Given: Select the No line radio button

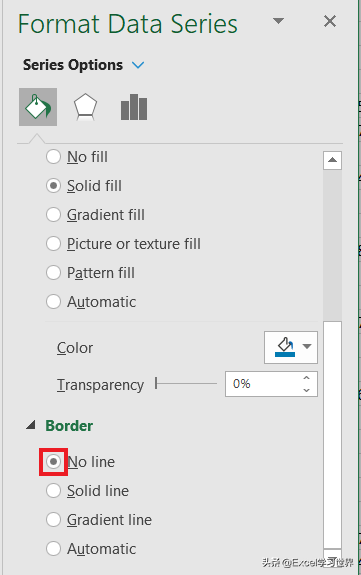Looking at the screenshot, I should 53,461.
